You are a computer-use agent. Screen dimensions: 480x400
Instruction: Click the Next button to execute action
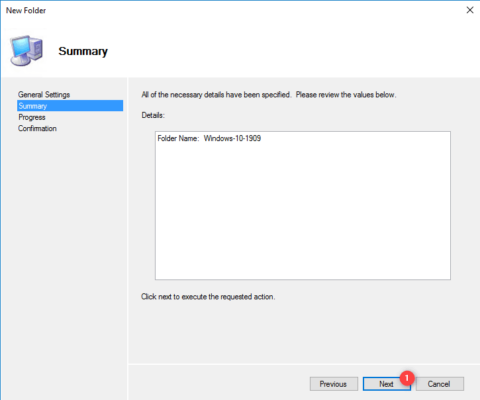coord(386,384)
